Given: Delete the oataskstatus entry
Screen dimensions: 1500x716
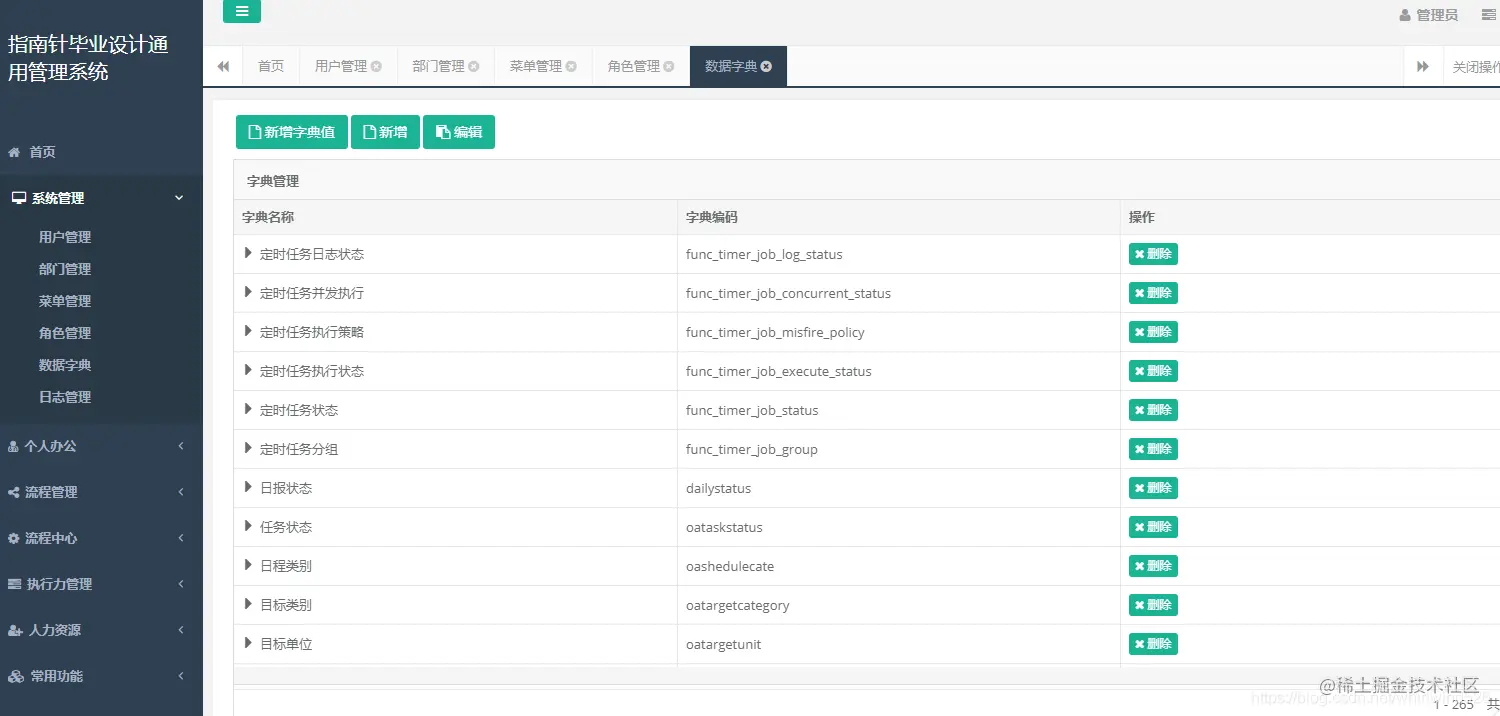Looking at the screenshot, I should tap(1153, 527).
